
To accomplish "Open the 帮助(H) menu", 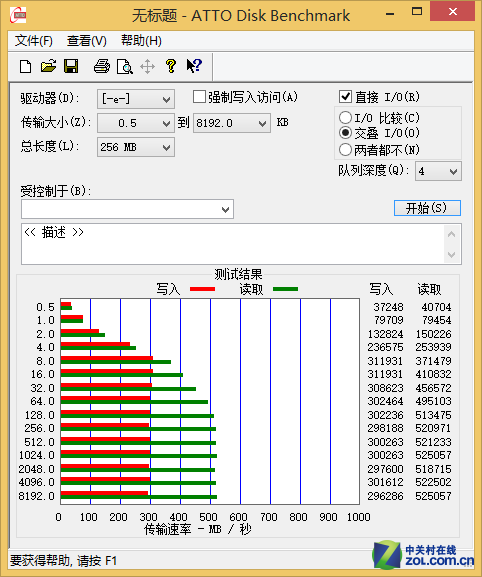I will click(x=141, y=40).
